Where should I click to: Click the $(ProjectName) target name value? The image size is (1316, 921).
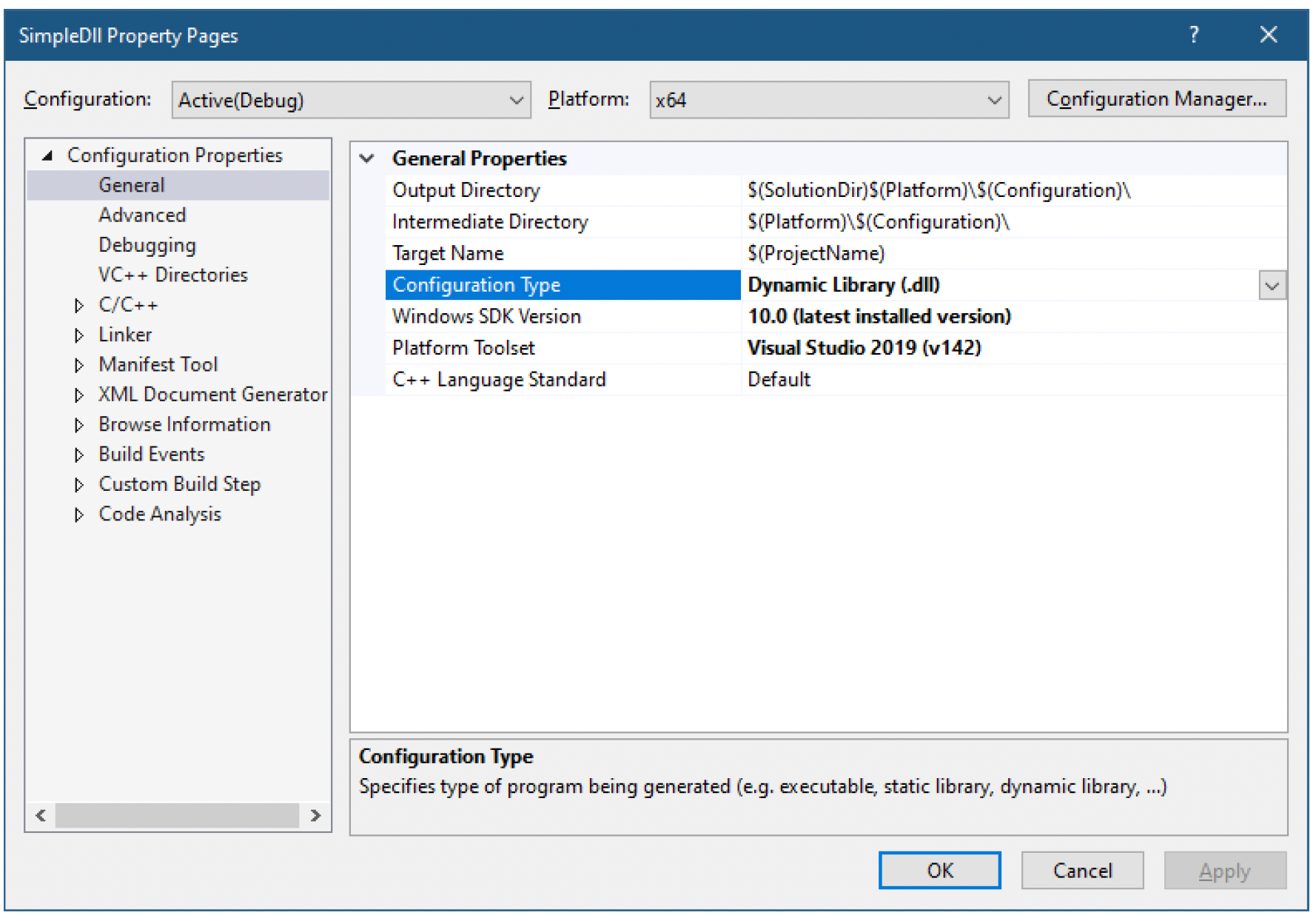(x=816, y=253)
